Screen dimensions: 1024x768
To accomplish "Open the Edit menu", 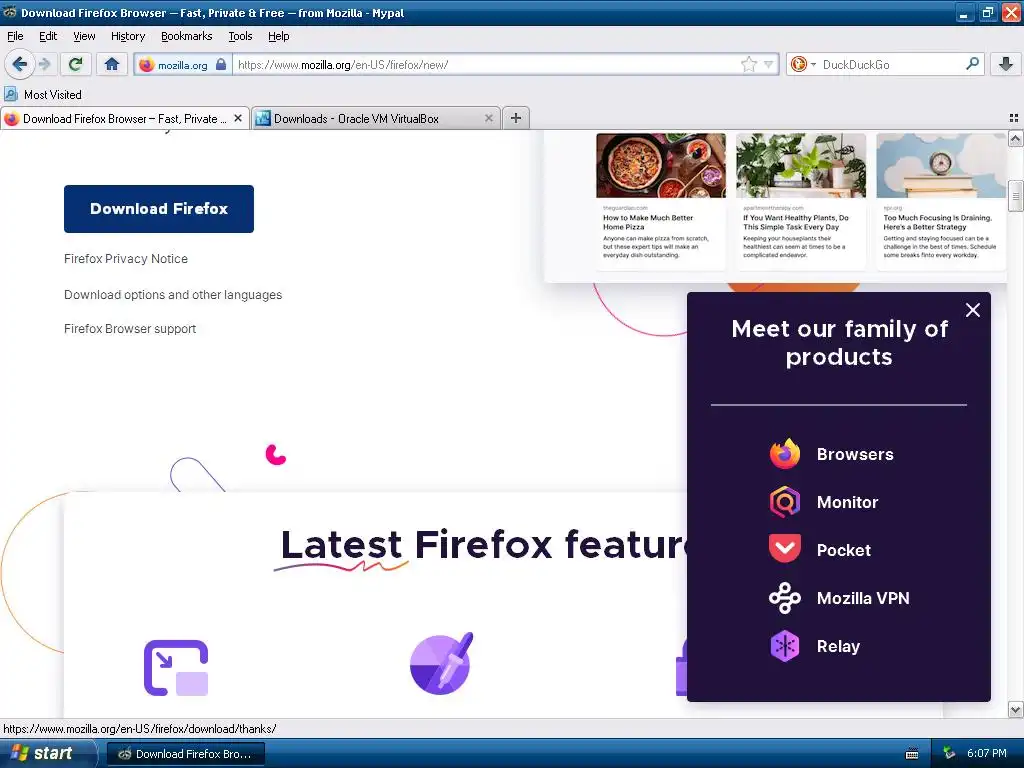I will (x=48, y=36).
